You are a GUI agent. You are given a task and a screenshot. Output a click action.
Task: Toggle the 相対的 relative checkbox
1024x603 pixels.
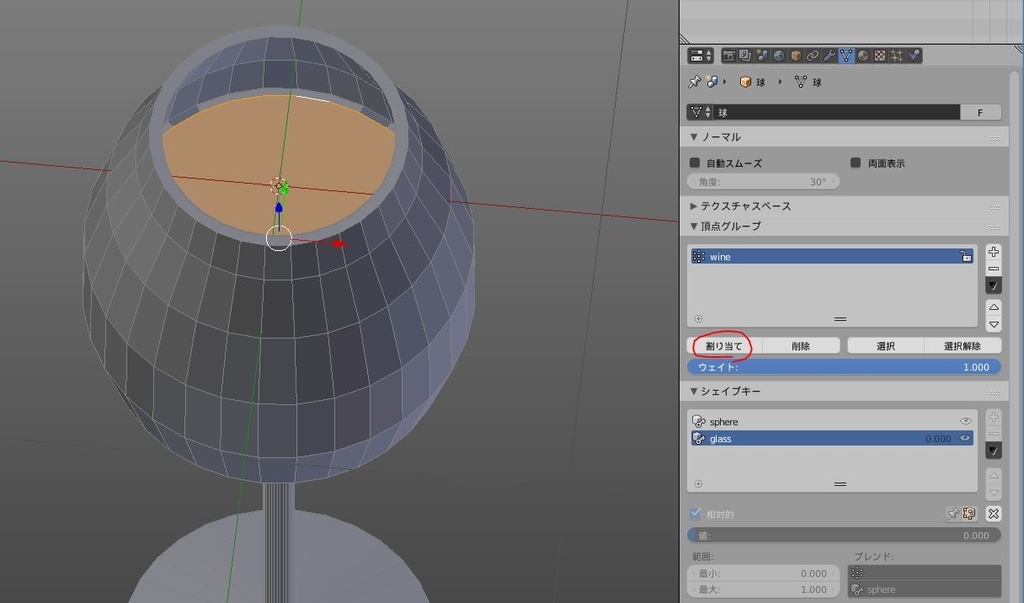[x=695, y=513]
